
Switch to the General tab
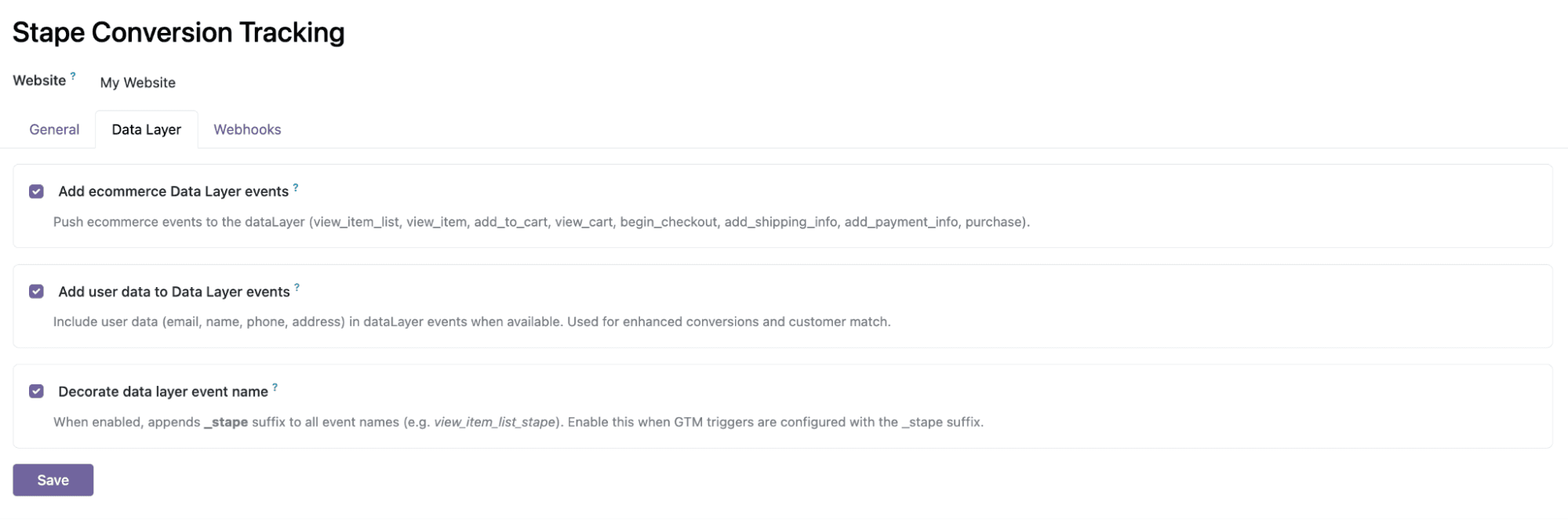[x=53, y=129]
